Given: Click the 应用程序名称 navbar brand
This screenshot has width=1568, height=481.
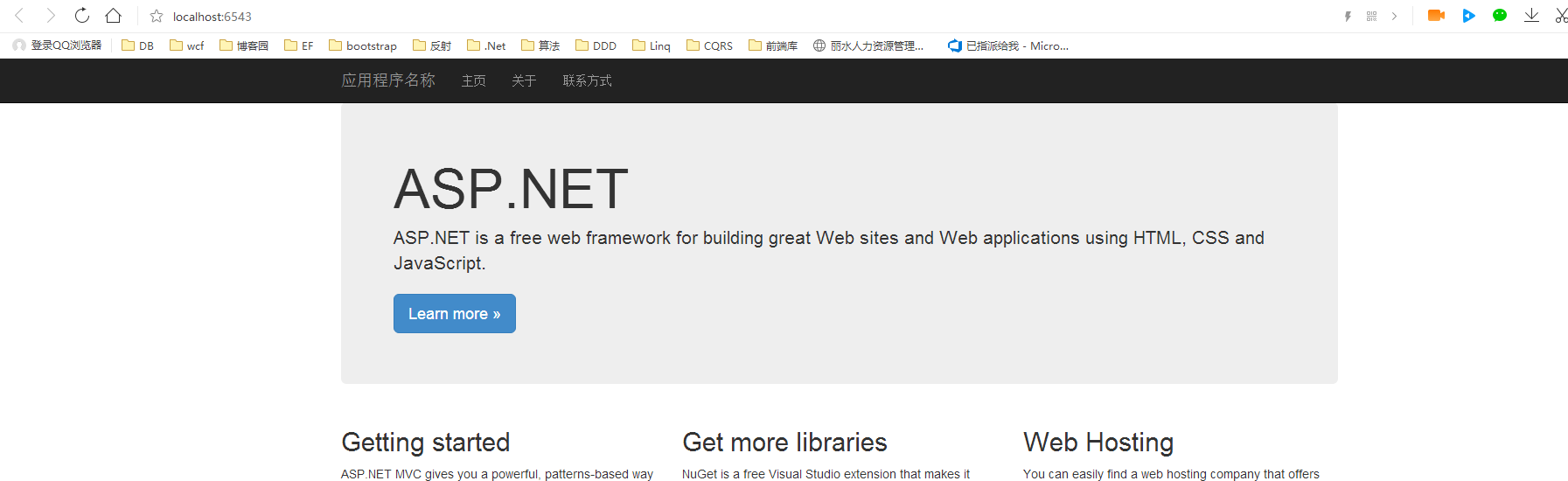Looking at the screenshot, I should pyautogui.click(x=388, y=80).
